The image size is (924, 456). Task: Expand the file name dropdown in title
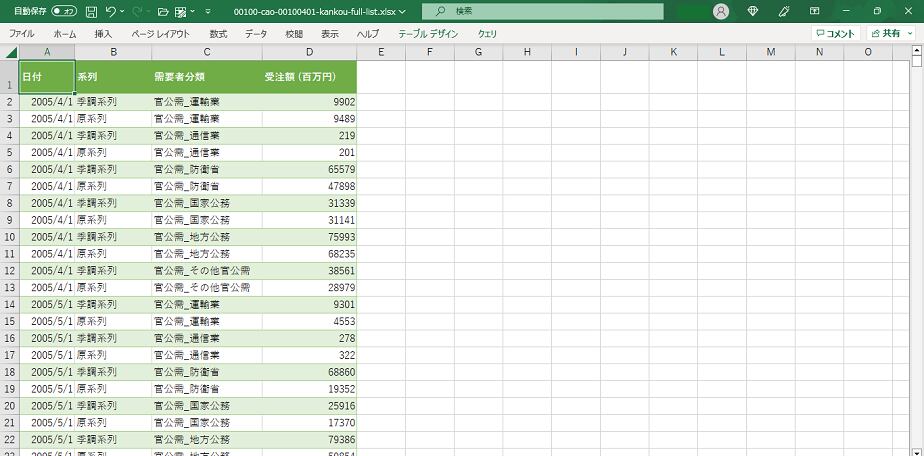coord(401,11)
